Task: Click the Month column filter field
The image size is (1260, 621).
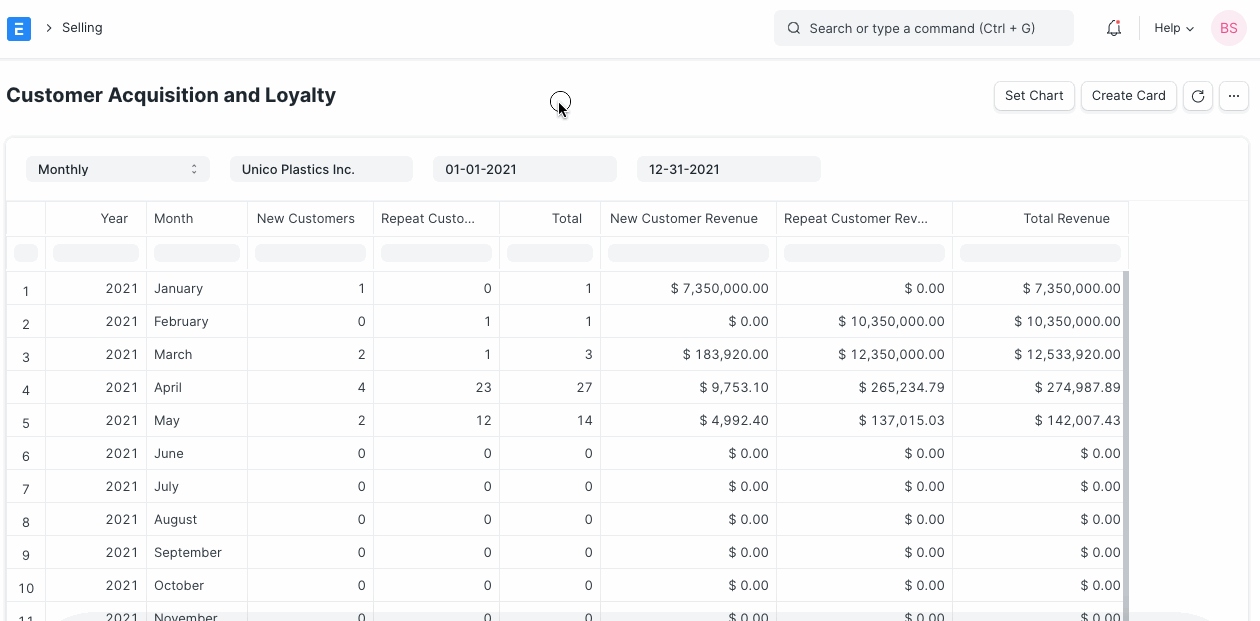Action: click(x=196, y=252)
